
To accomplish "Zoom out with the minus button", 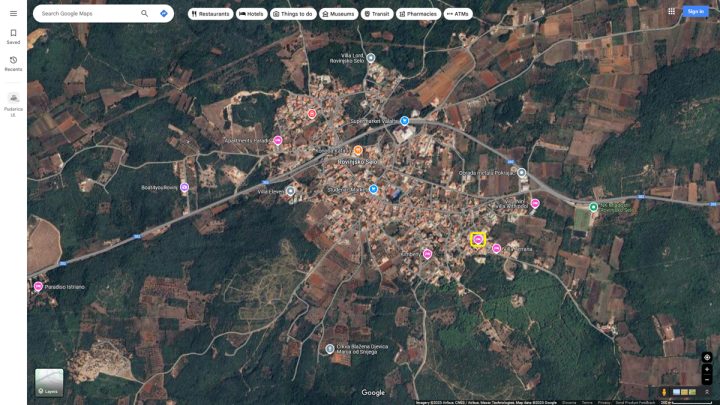I will [x=707, y=380].
